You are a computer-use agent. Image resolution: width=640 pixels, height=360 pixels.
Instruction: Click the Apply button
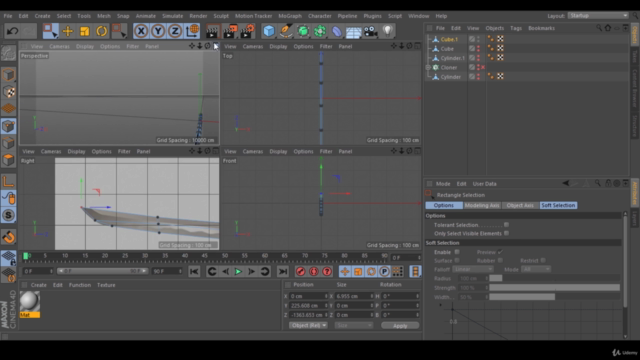coord(400,326)
